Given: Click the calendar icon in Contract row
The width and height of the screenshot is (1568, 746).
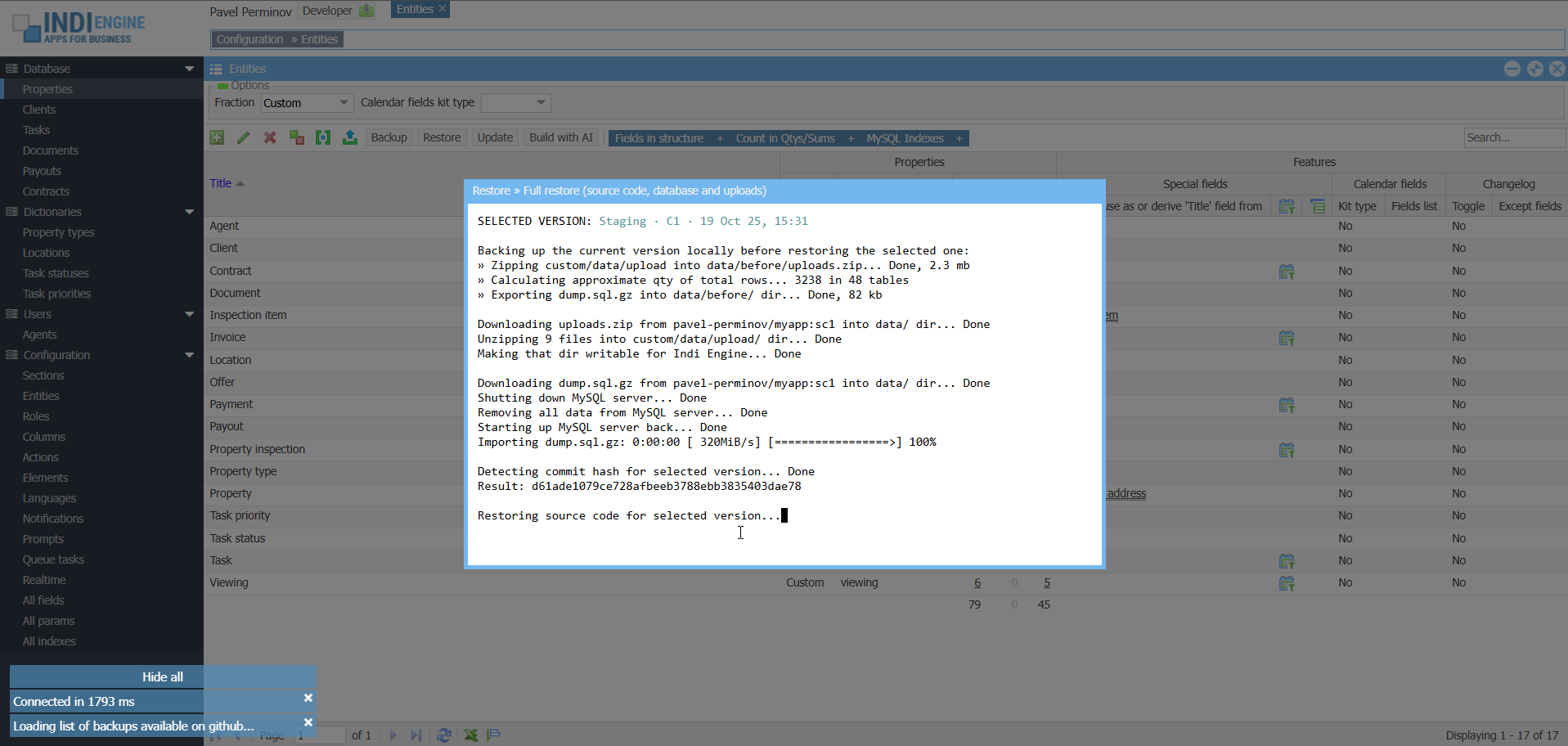Looking at the screenshot, I should [1286, 272].
